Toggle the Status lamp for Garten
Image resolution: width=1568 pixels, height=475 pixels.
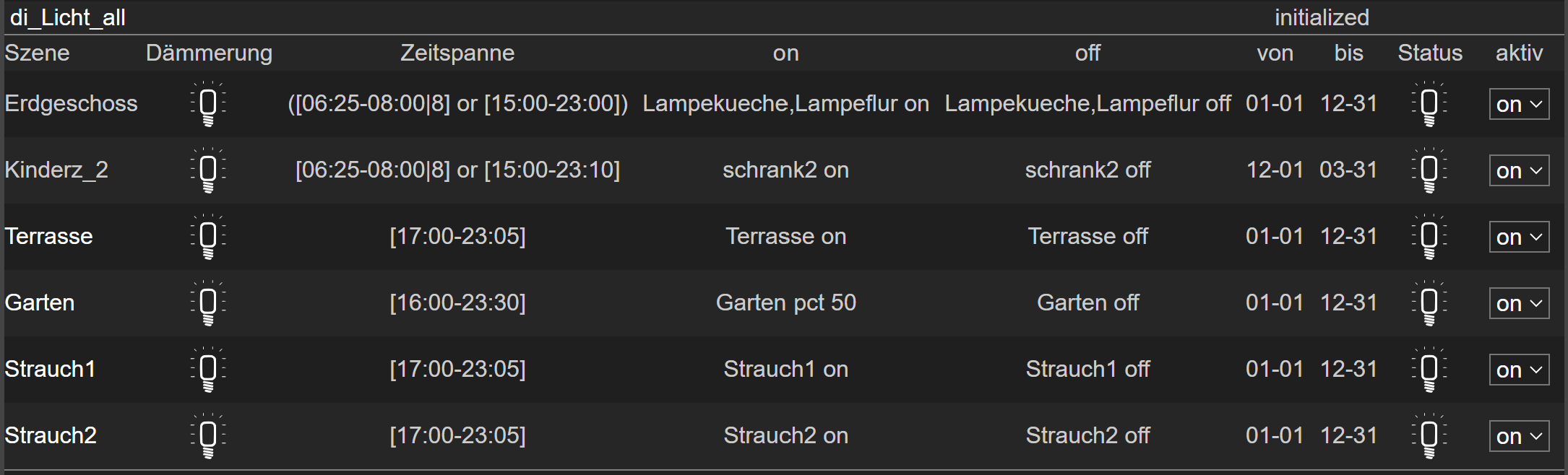pos(1429,303)
